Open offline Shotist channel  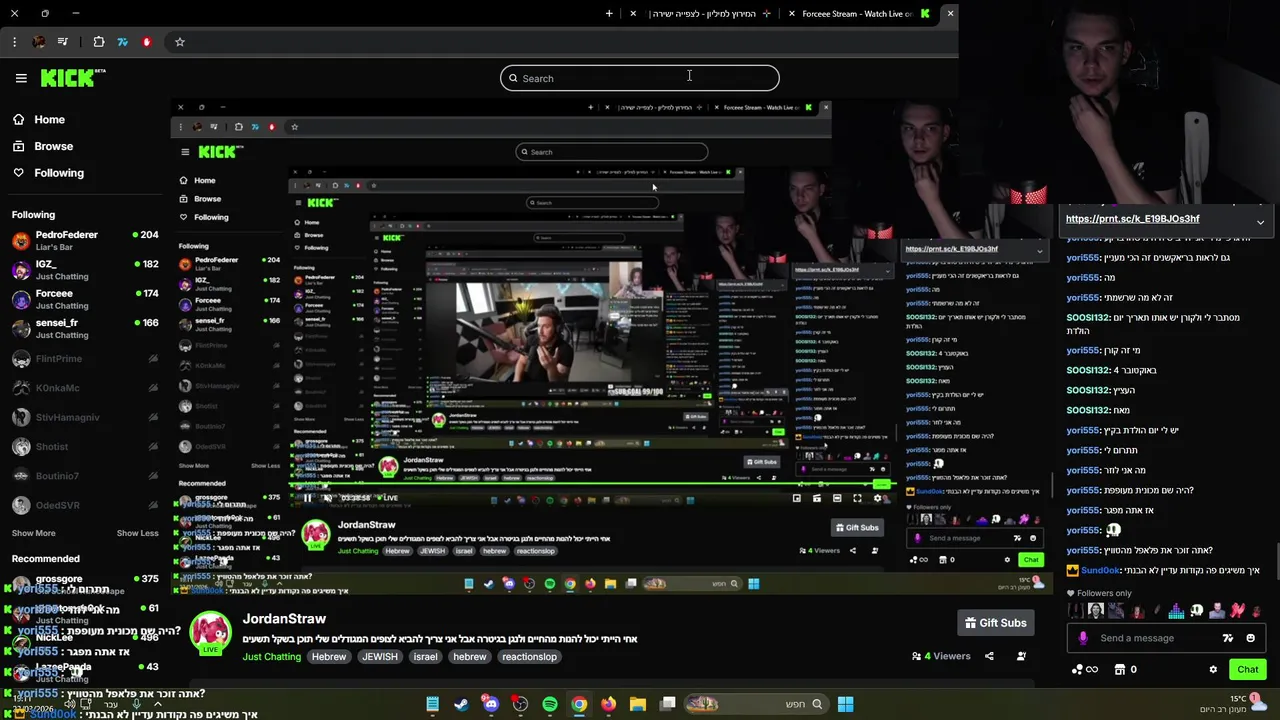click(x=84, y=447)
